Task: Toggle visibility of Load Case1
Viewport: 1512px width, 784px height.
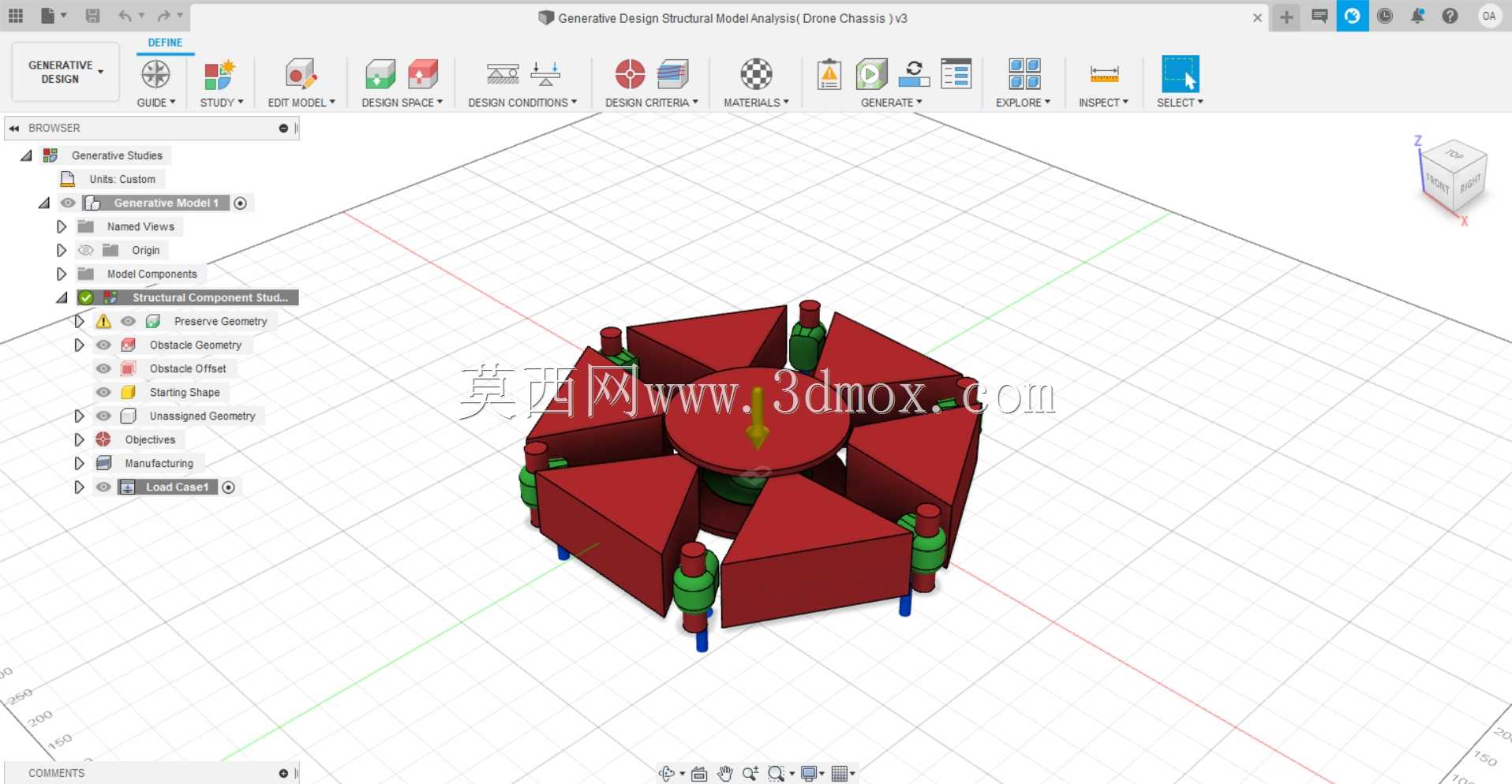Action: pyautogui.click(x=103, y=487)
